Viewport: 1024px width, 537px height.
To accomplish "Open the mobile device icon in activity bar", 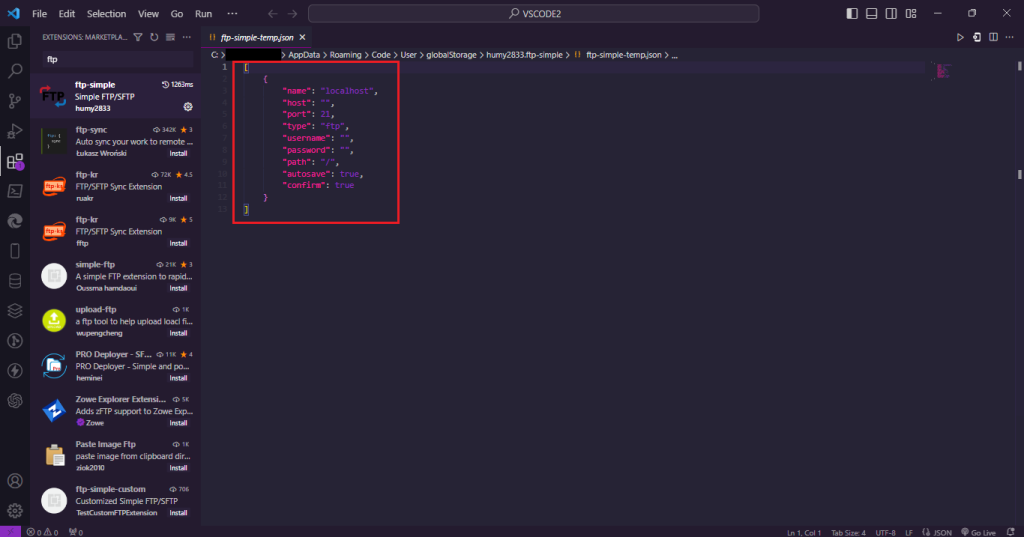I will pyautogui.click(x=14, y=251).
